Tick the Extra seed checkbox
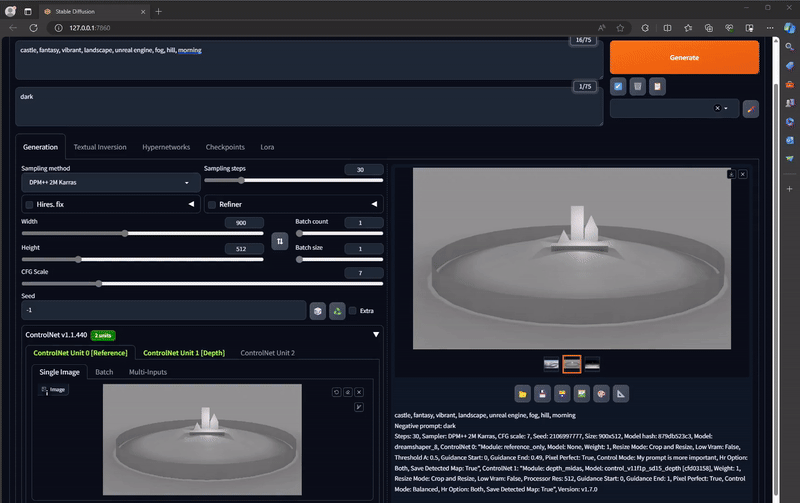The width and height of the screenshot is (800, 503). 353,311
